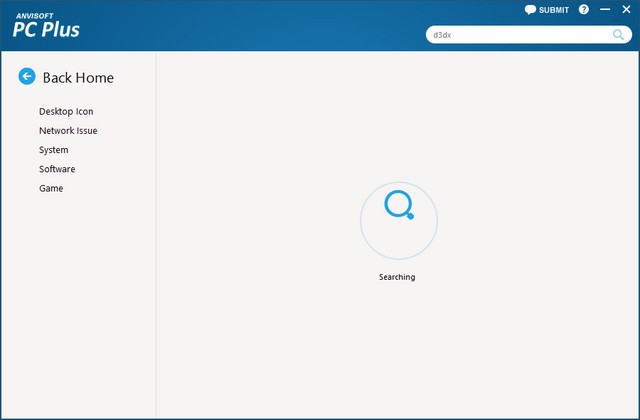640x420 pixels.
Task: Focus the search field containing d3dx
Action: click(x=515, y=35)
